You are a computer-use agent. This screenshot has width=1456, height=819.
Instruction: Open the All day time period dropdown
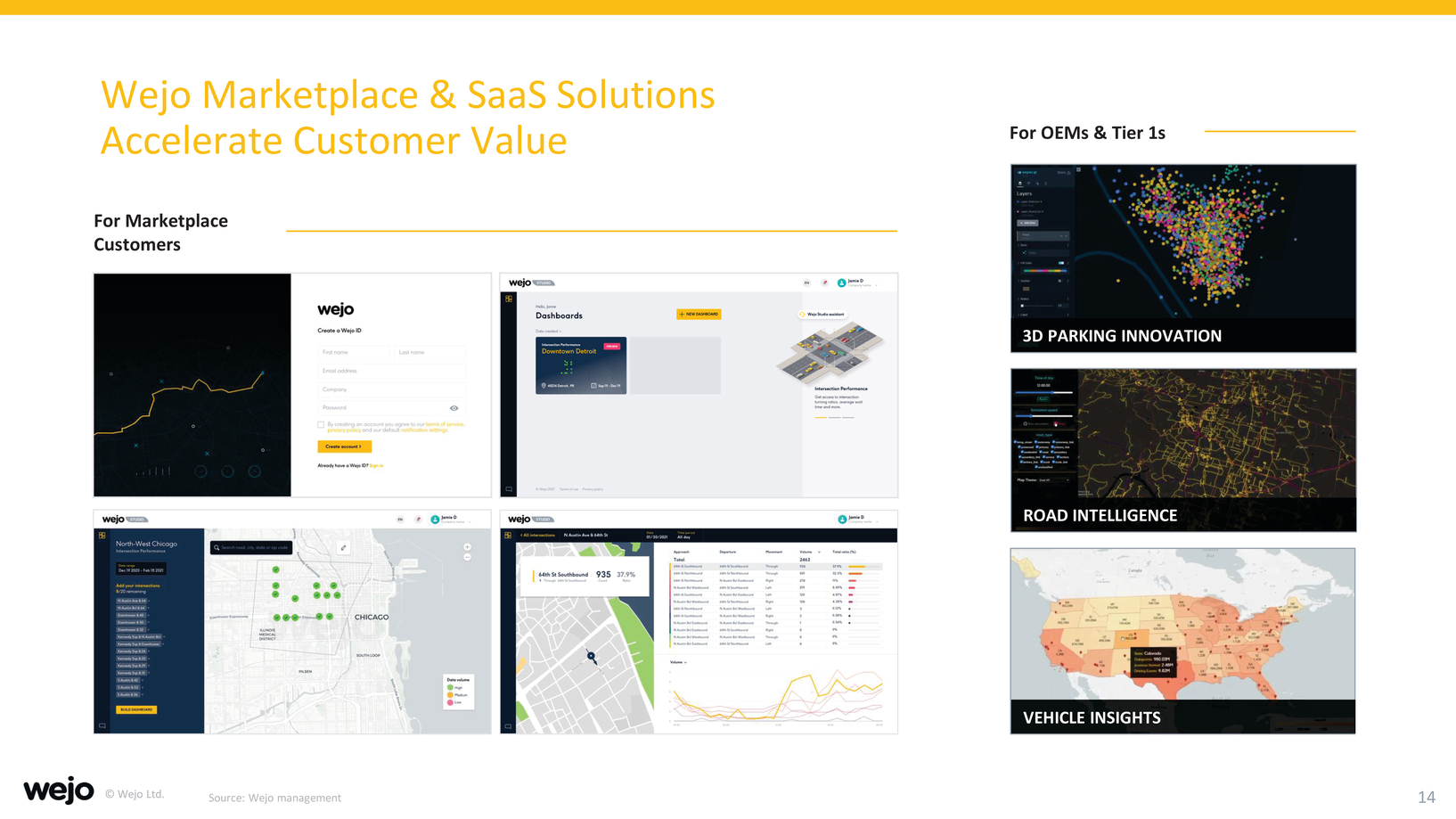(x=684, y=536)
